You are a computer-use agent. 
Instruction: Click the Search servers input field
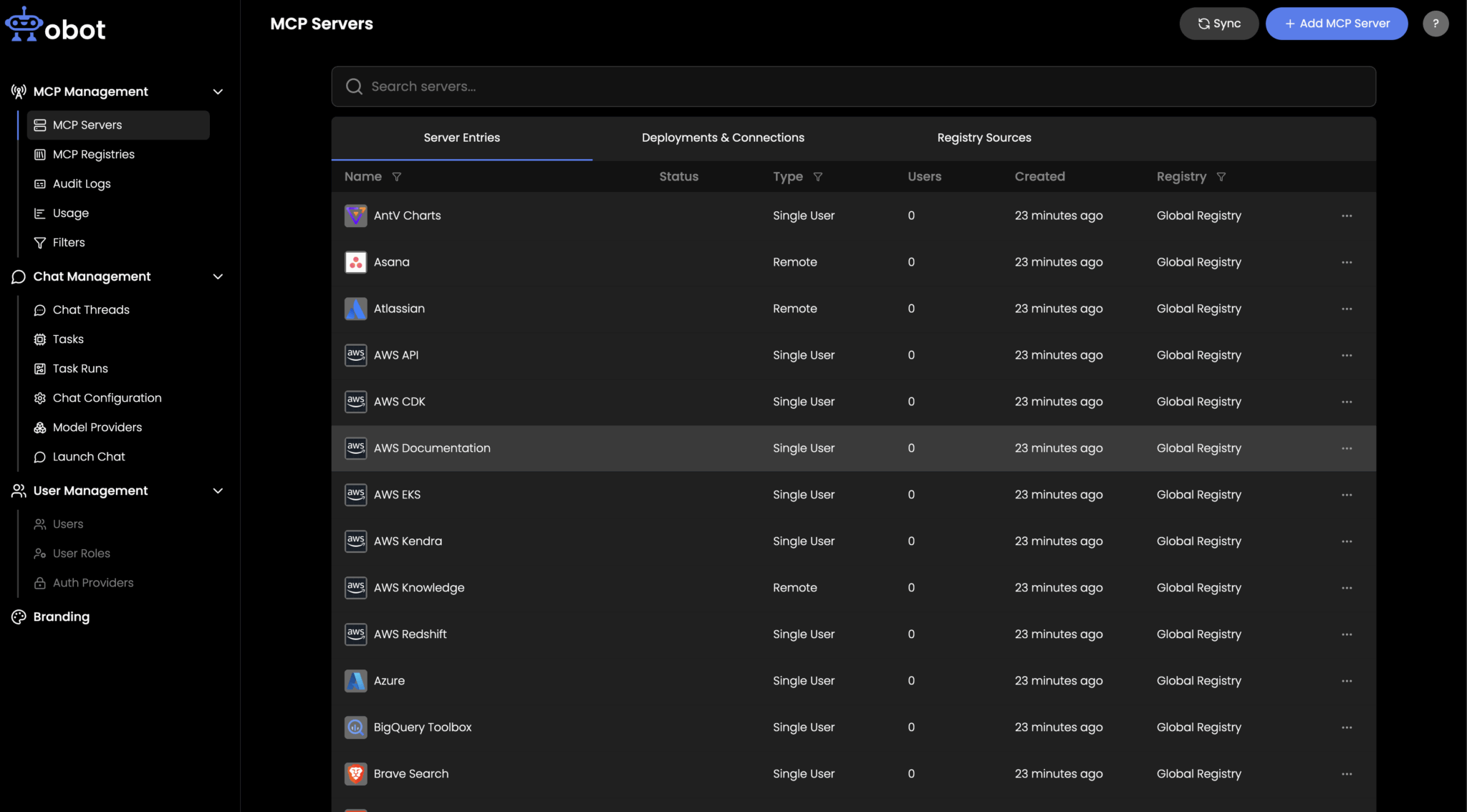pos(852,87)
